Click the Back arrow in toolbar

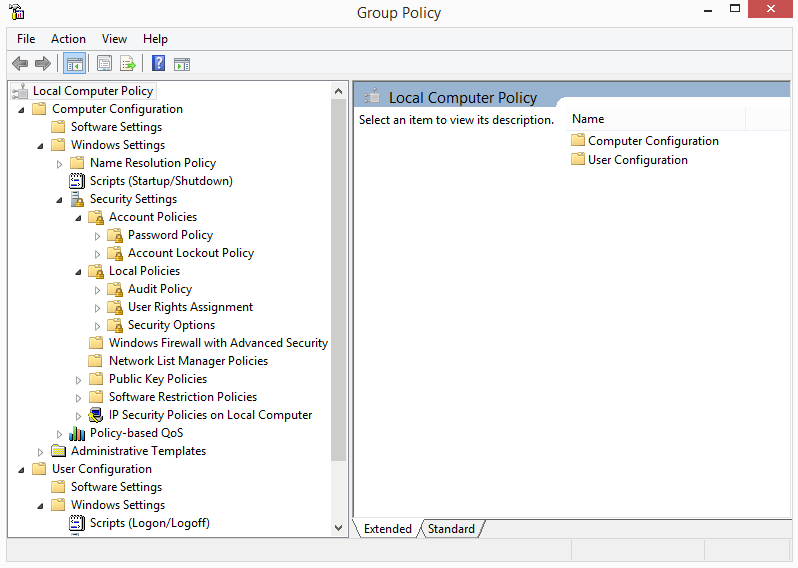click(20, 64)
